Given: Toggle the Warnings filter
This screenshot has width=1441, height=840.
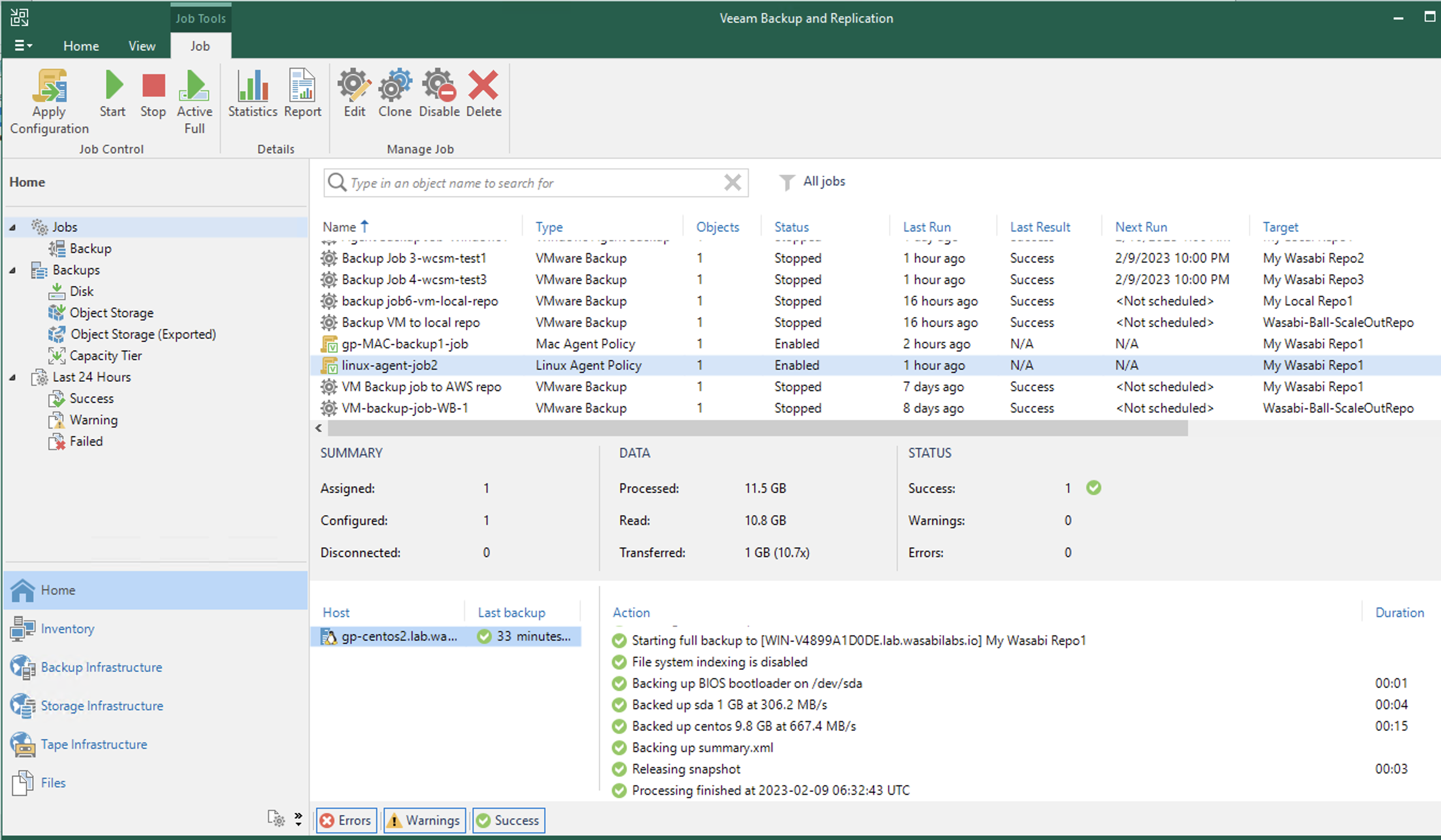Looking at the screenshot, I should click(x=424, y=821).
